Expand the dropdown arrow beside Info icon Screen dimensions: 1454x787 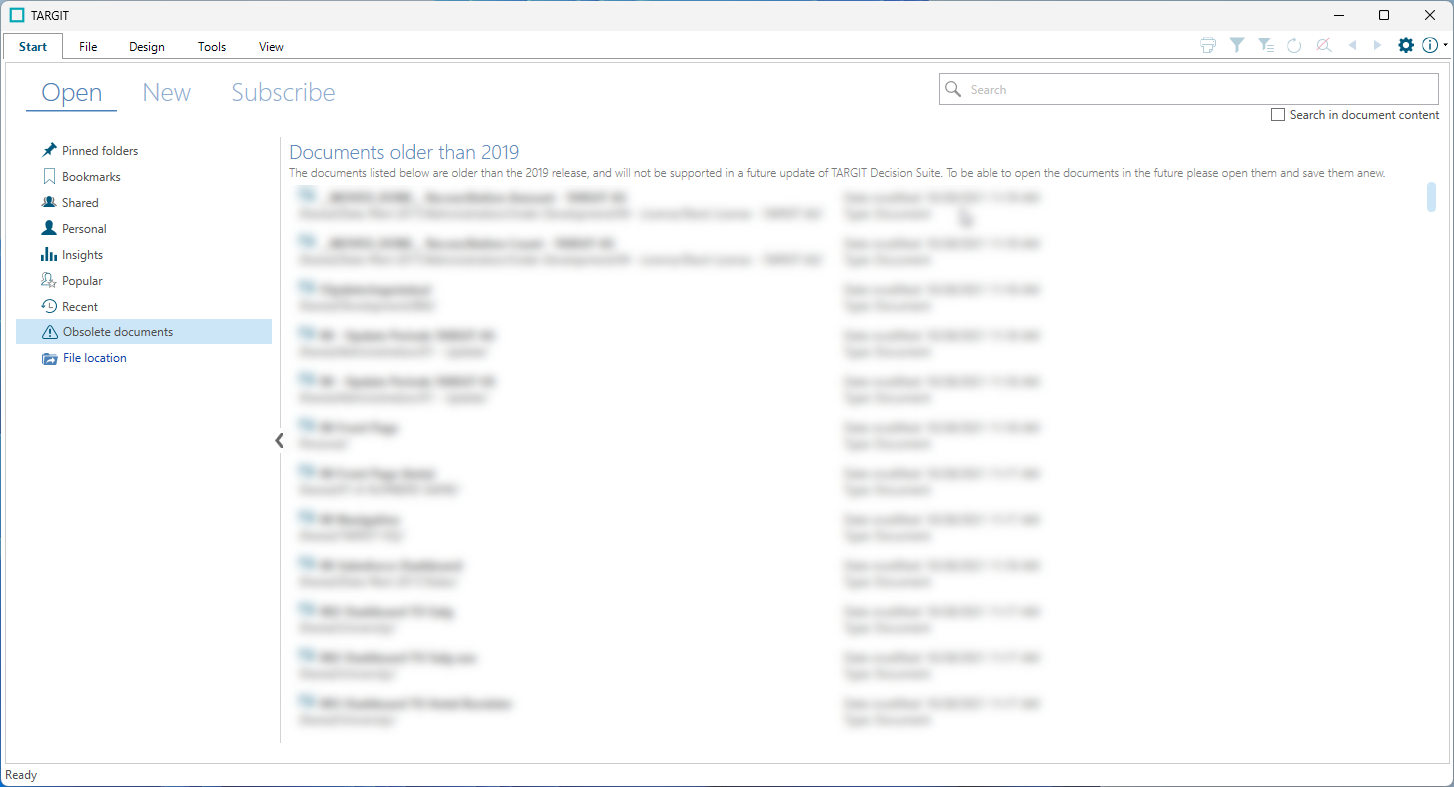pos(1446,45)
